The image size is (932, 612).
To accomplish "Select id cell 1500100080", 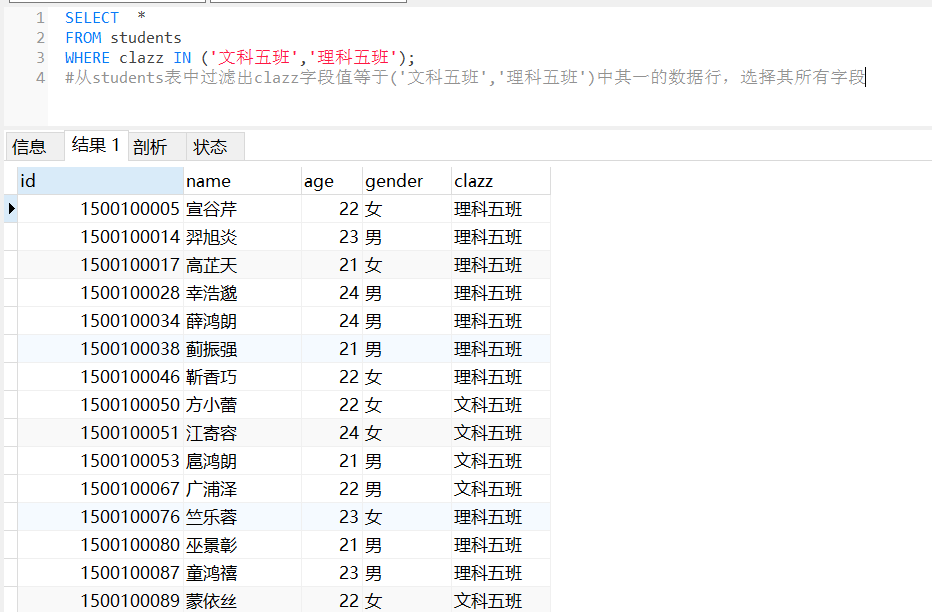I will 100,545.
